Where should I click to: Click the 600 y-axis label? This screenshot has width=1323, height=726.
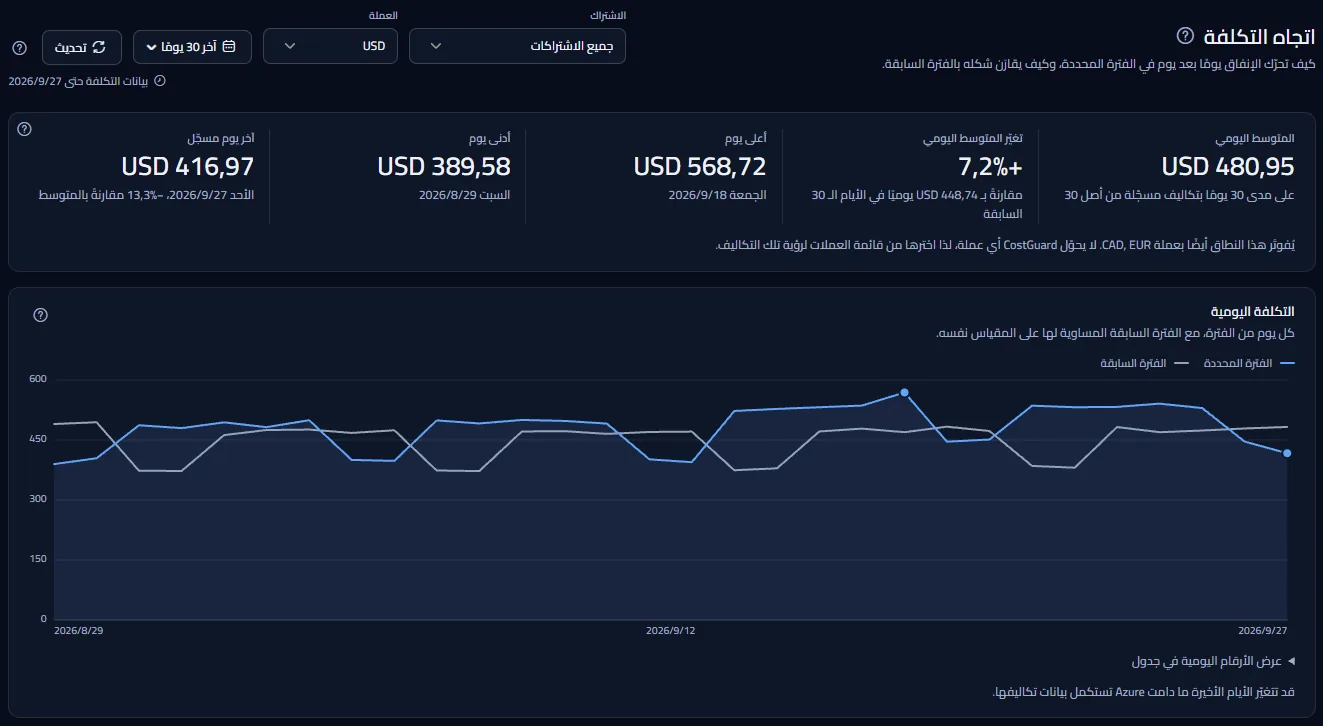point(39,379)
